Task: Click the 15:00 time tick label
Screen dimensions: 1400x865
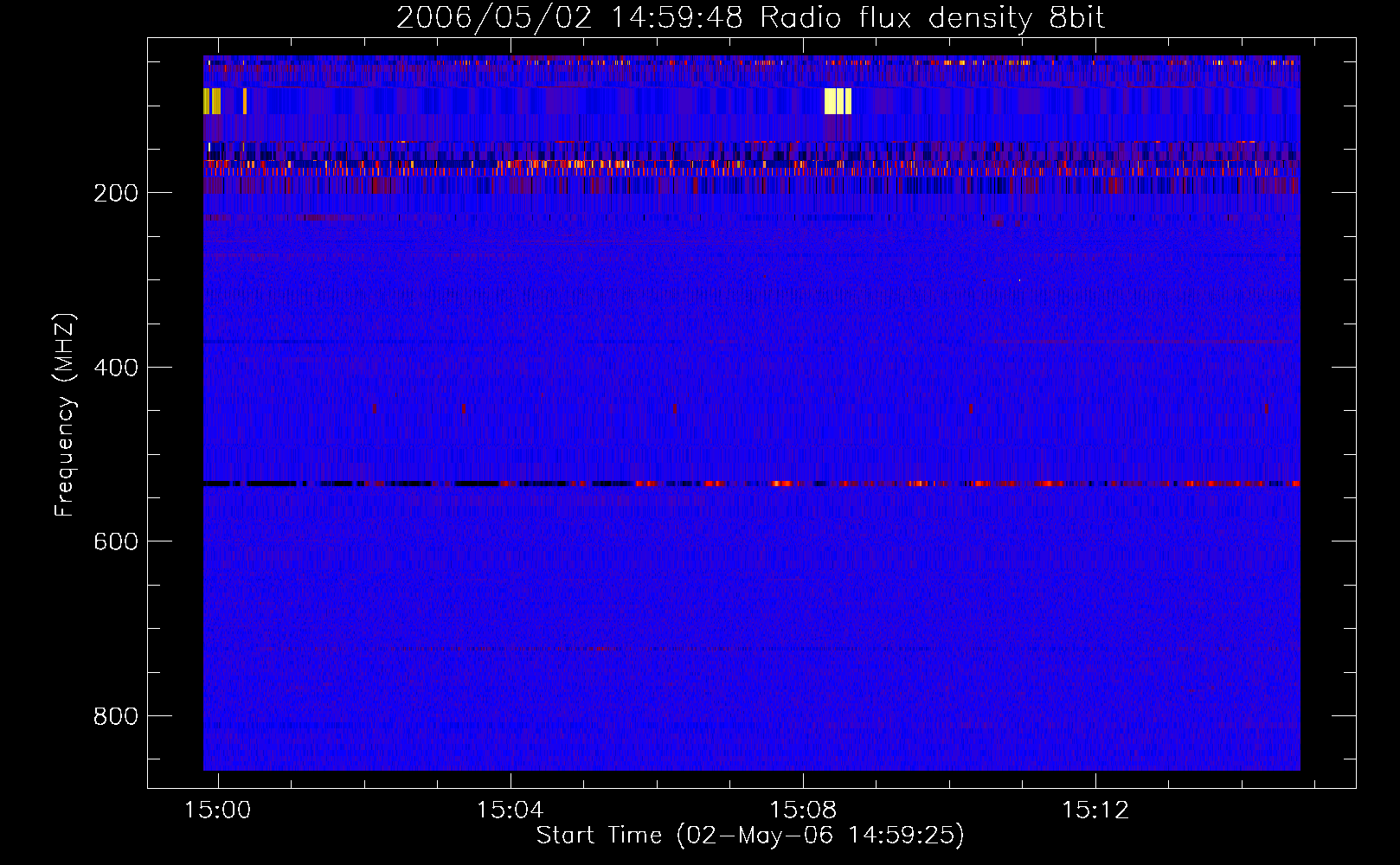Action: [x=218, y=810]
